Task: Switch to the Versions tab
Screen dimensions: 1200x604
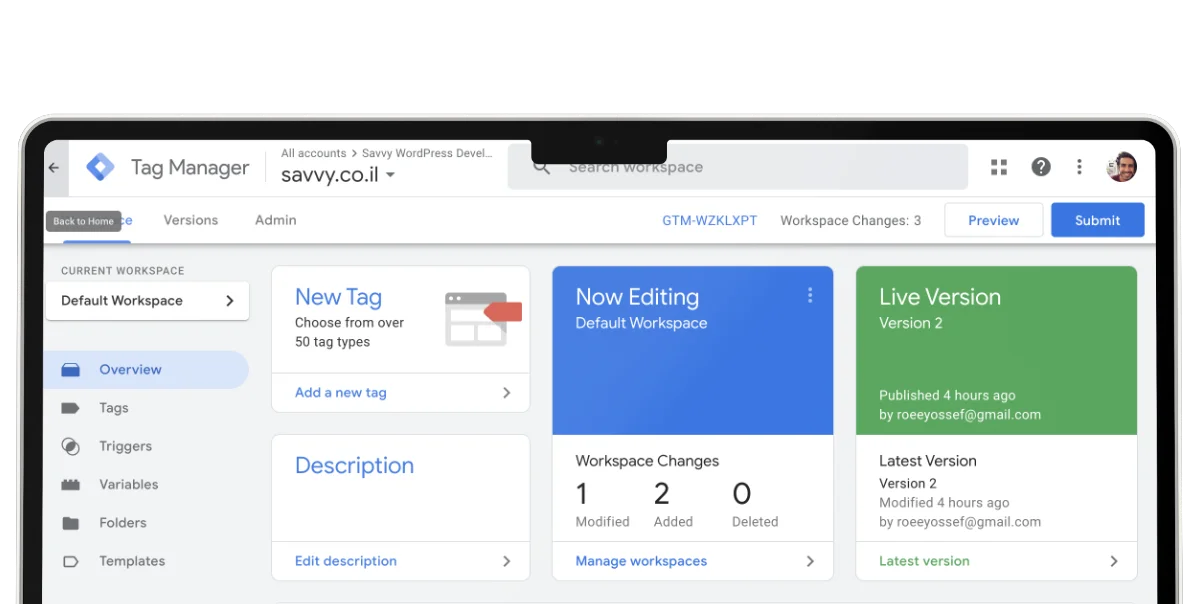Action: pos(190,220)
